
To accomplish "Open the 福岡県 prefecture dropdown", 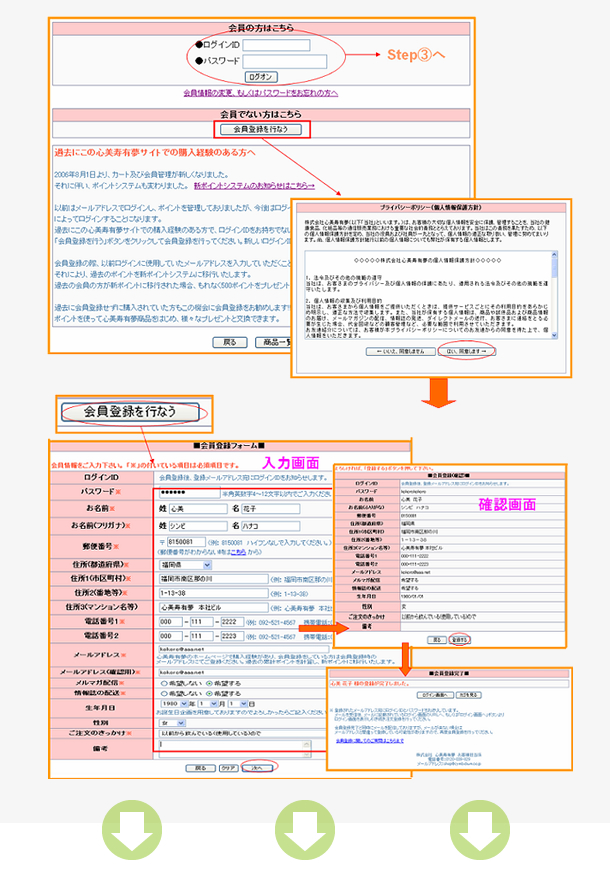I will tap(185, 565).
